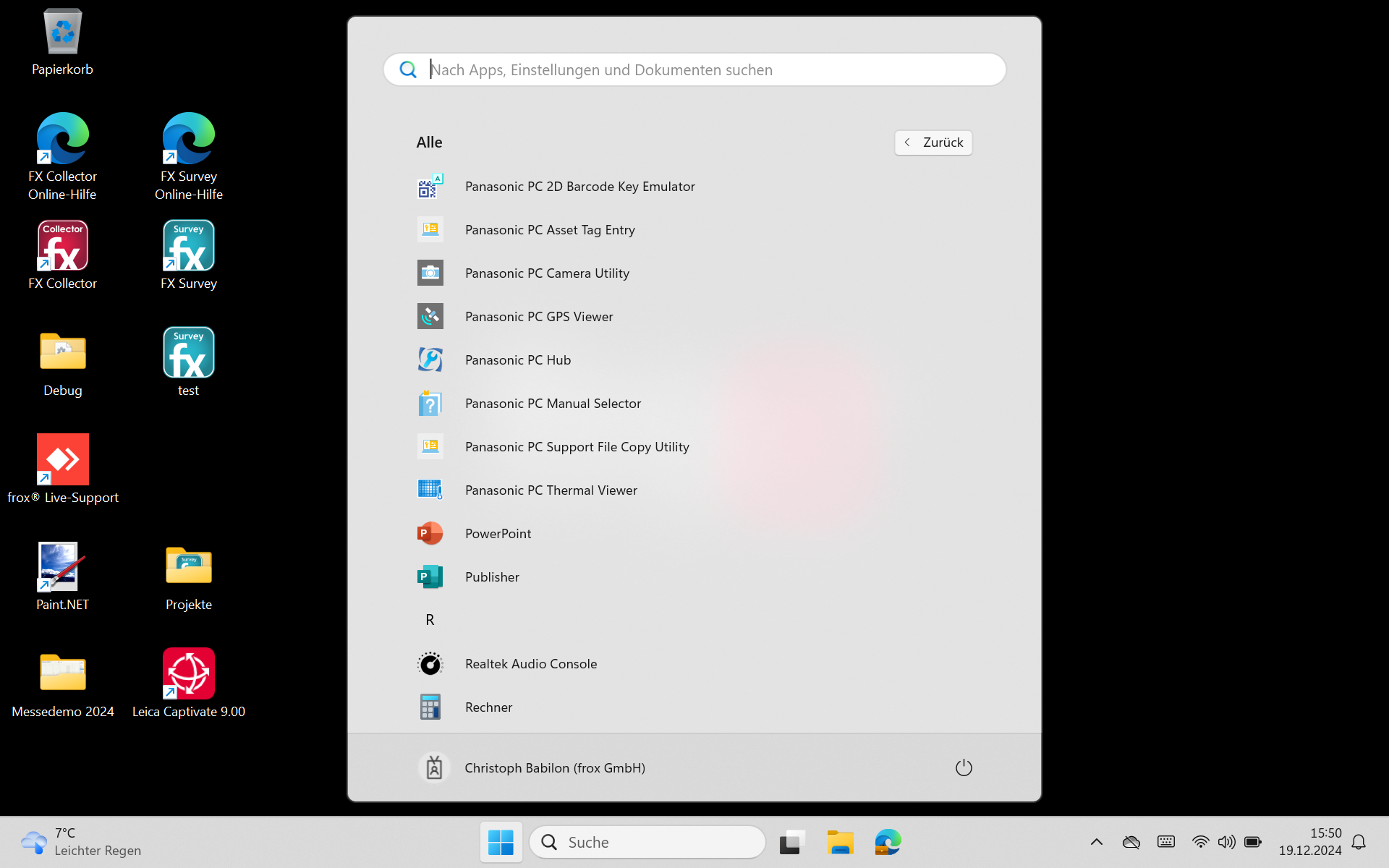Open the power options button
The image size is (1389, 868).
tap(964, 767)
